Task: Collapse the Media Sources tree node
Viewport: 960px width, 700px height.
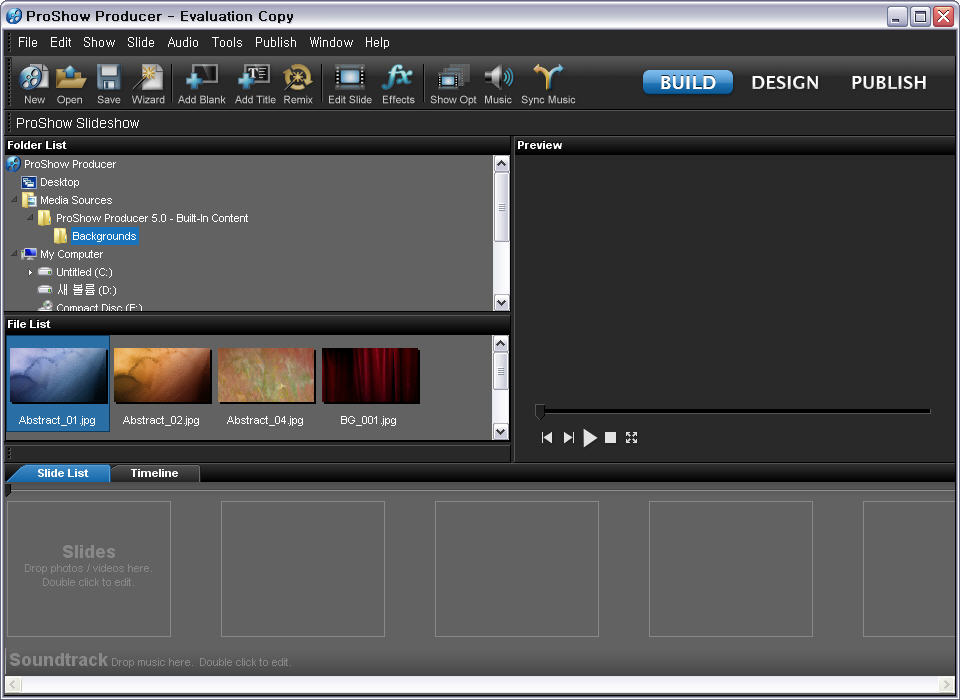Action: (14, 200)
